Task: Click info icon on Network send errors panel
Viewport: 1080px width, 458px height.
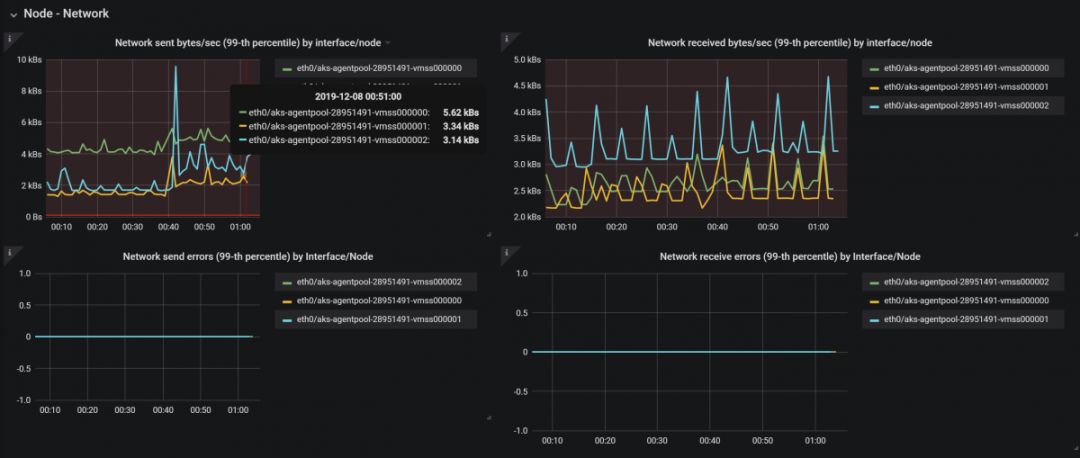Action: (10, 252)
